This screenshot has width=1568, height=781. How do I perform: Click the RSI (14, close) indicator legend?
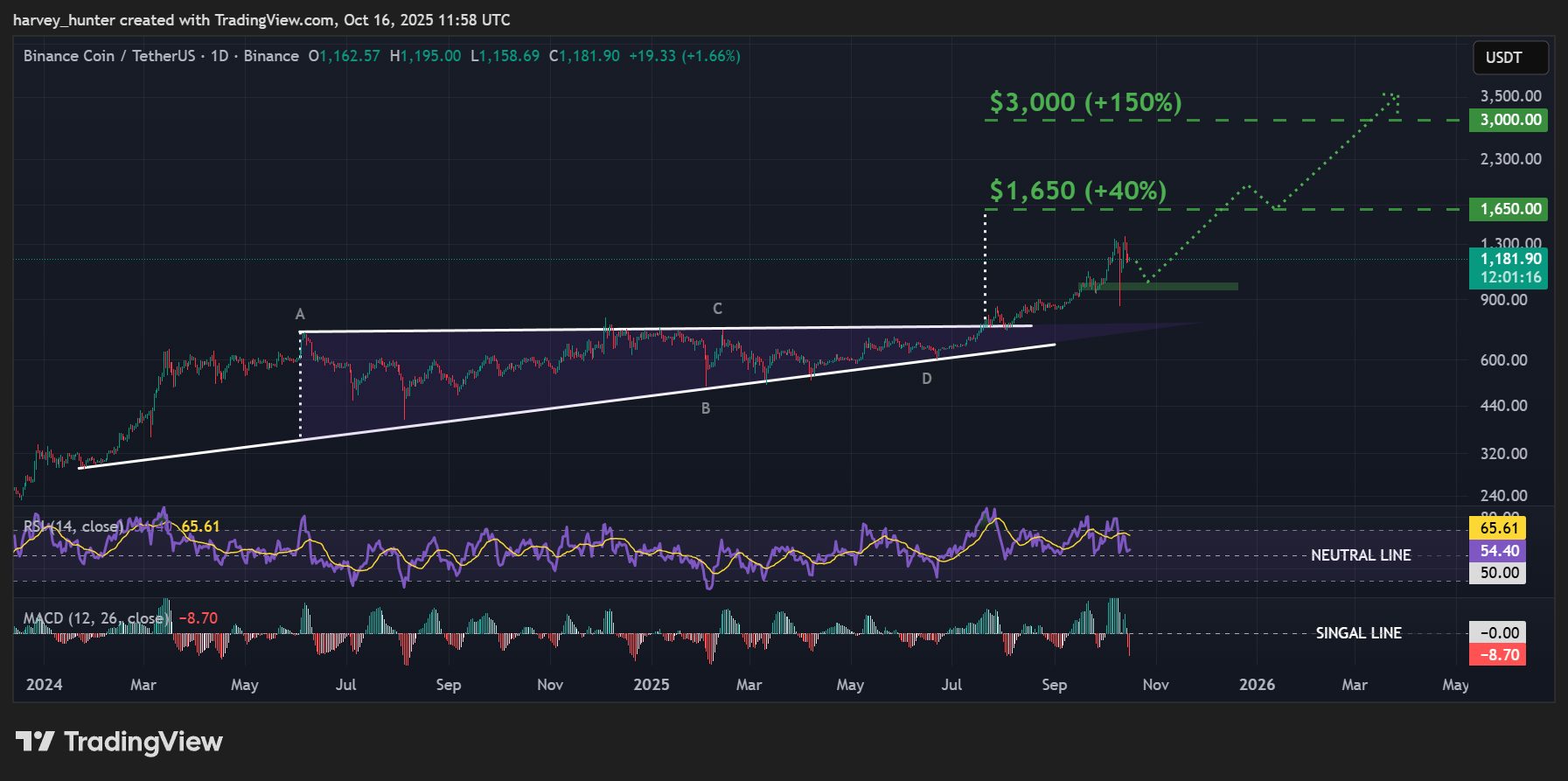(x=73, y=526)
